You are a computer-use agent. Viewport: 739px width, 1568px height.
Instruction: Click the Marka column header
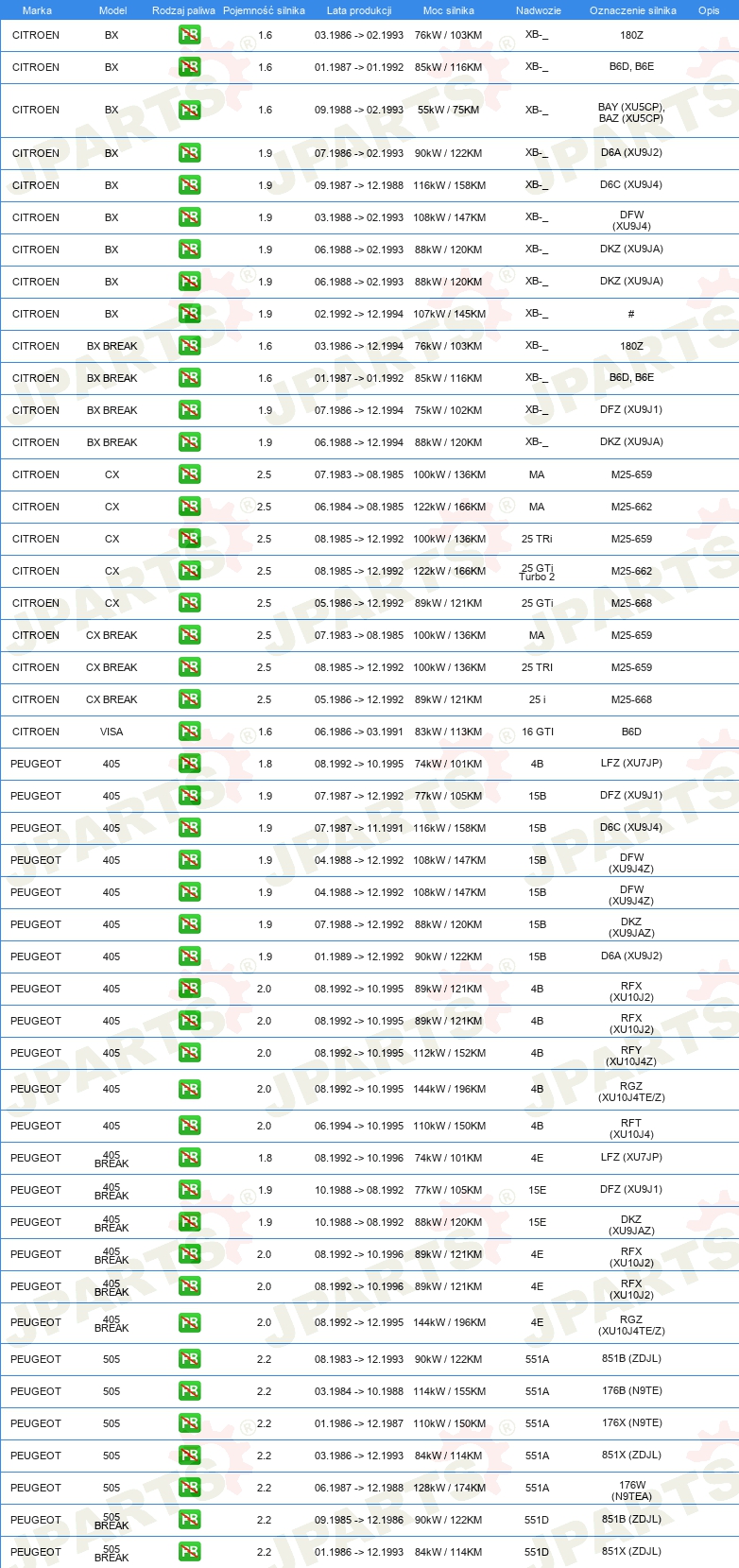[x=37, y=10]
